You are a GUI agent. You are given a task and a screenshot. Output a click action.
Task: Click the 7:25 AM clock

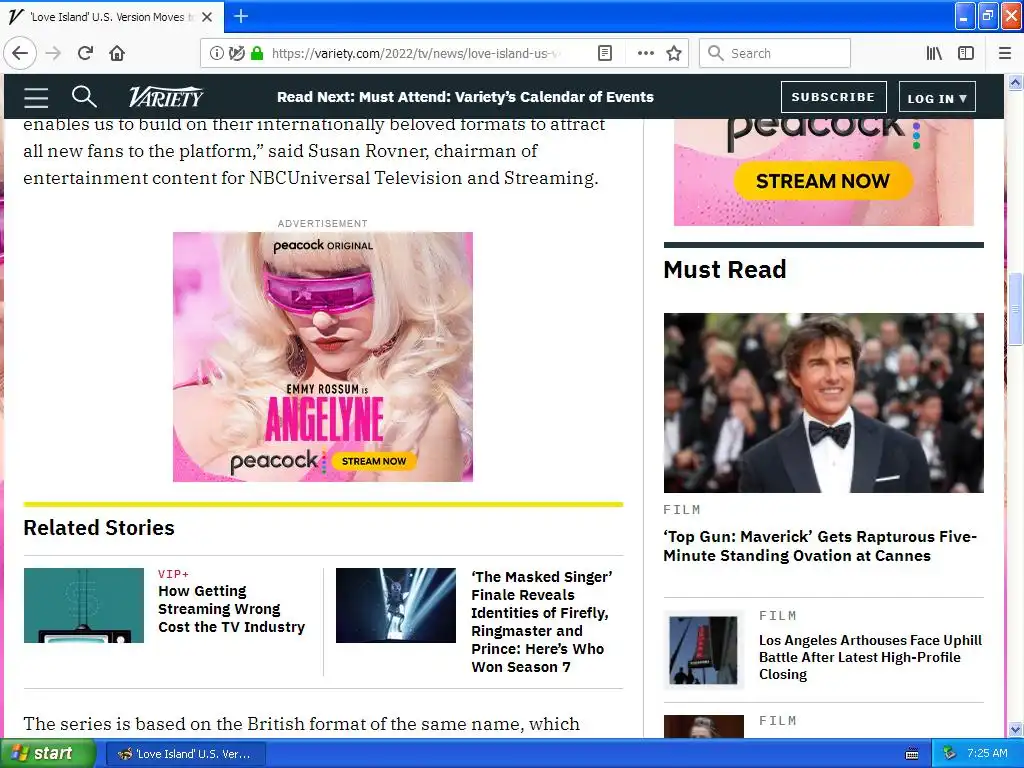pyautogui.click(x=987, y=753)
